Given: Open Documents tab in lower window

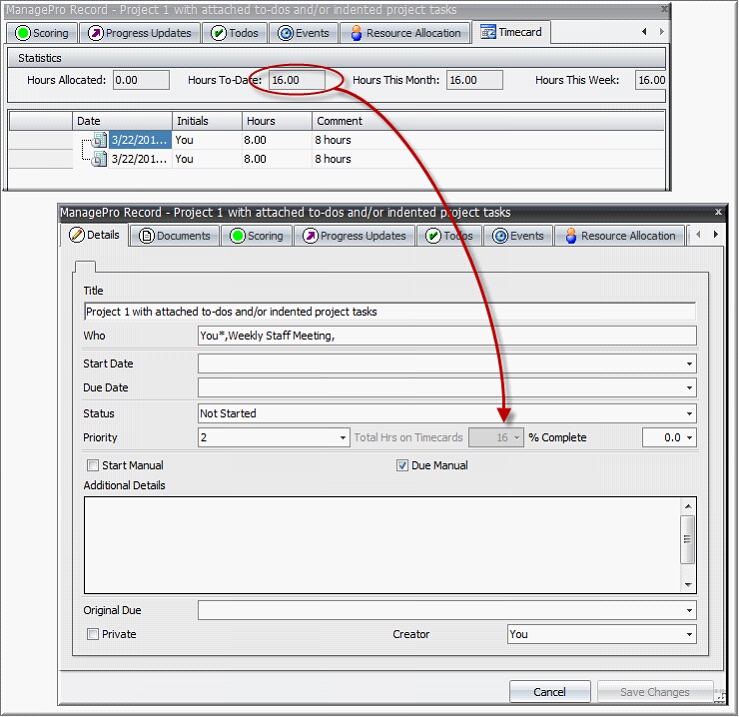Looking at the screenshot, I should pyautogui.click(x=175, y=236).
